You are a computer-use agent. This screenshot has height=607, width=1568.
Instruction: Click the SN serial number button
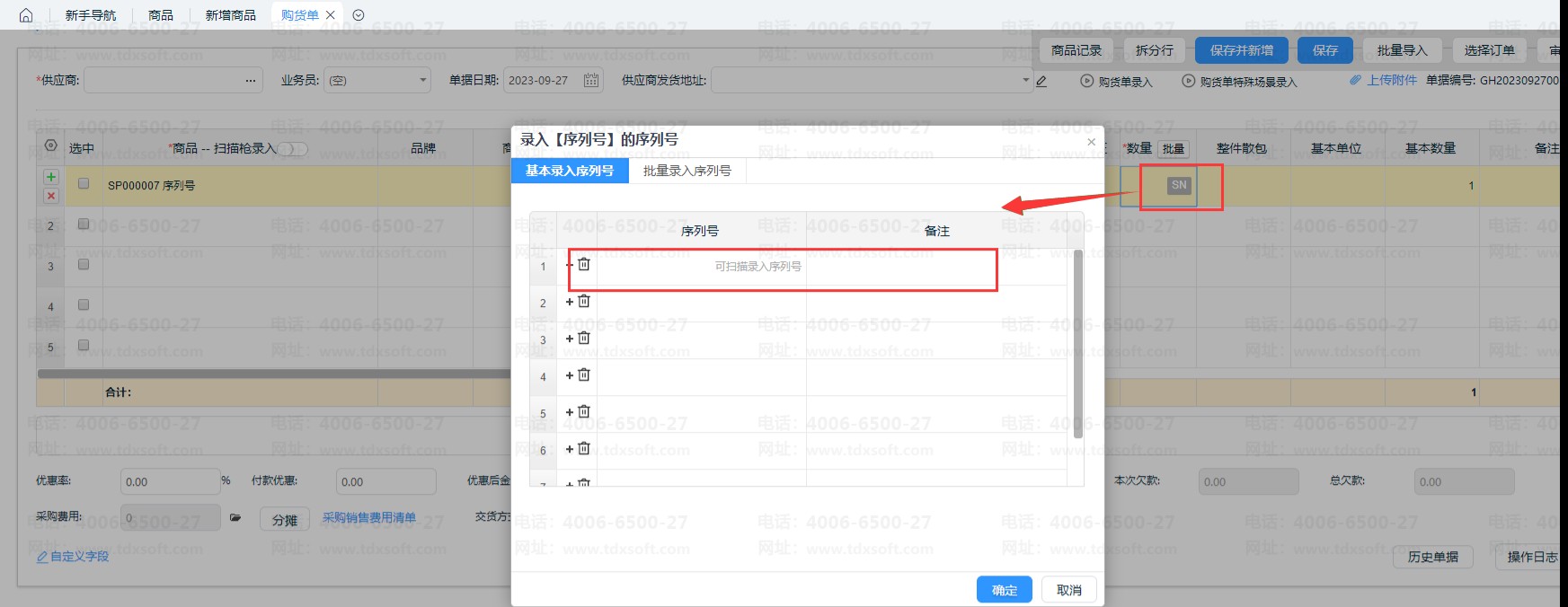(x=1178, y=185)
